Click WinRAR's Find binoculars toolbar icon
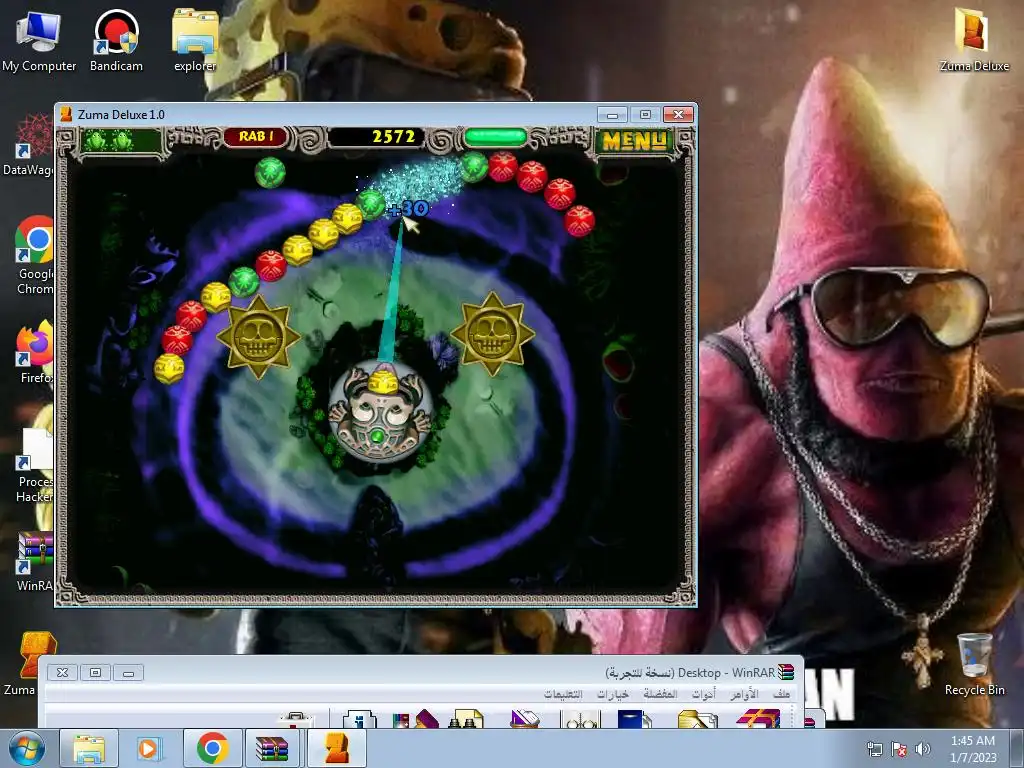 point(466,718)
